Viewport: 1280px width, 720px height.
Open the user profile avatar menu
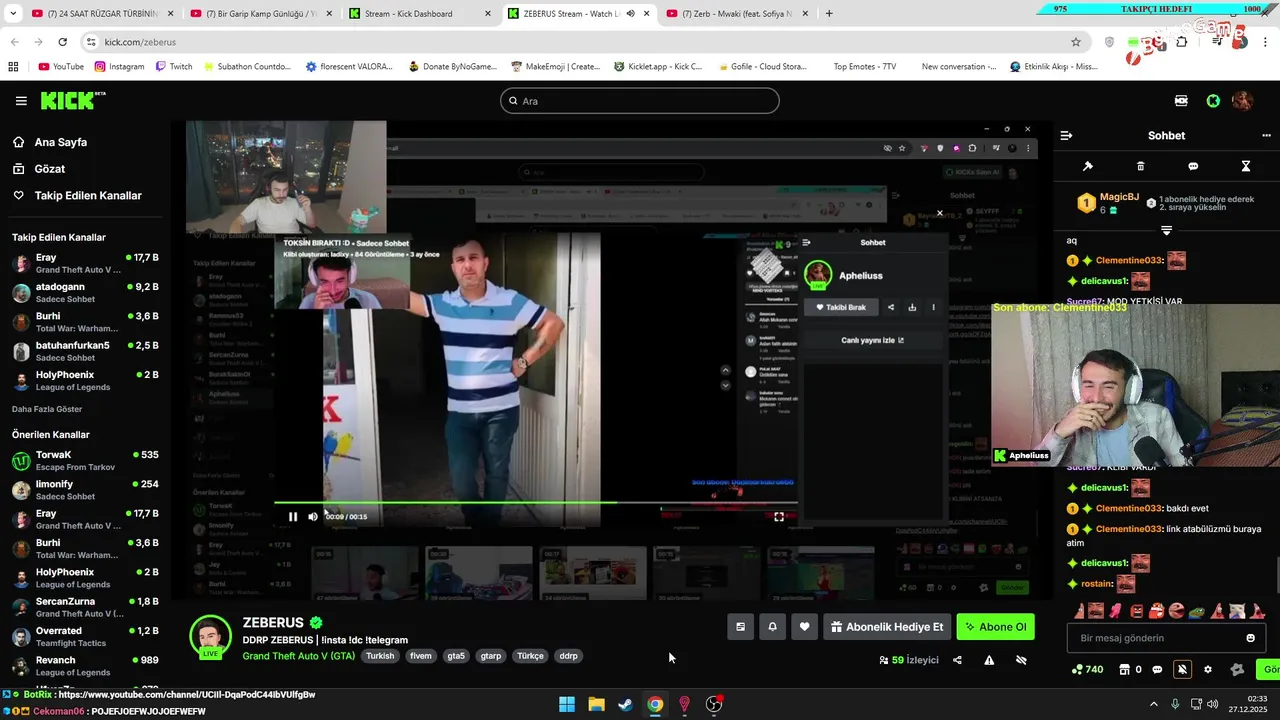click(x=1242, y=101)
